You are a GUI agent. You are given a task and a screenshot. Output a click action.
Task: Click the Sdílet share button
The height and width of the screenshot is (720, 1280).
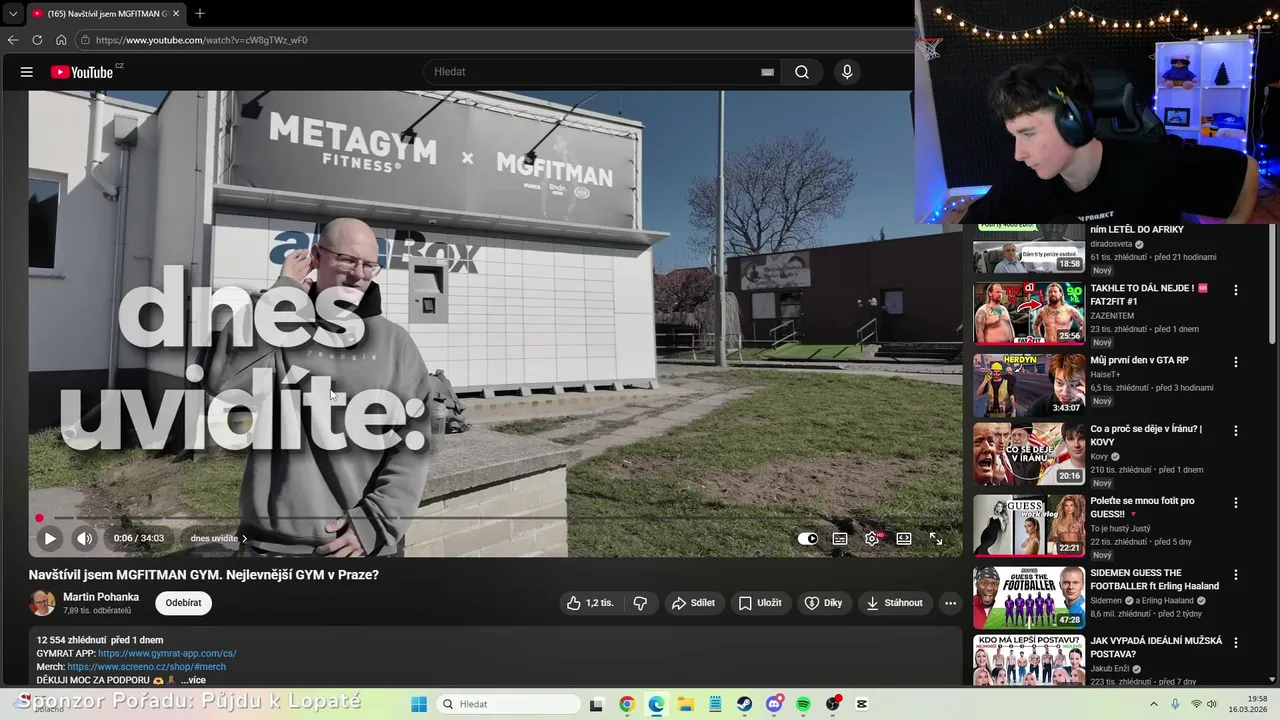(693, 603)
